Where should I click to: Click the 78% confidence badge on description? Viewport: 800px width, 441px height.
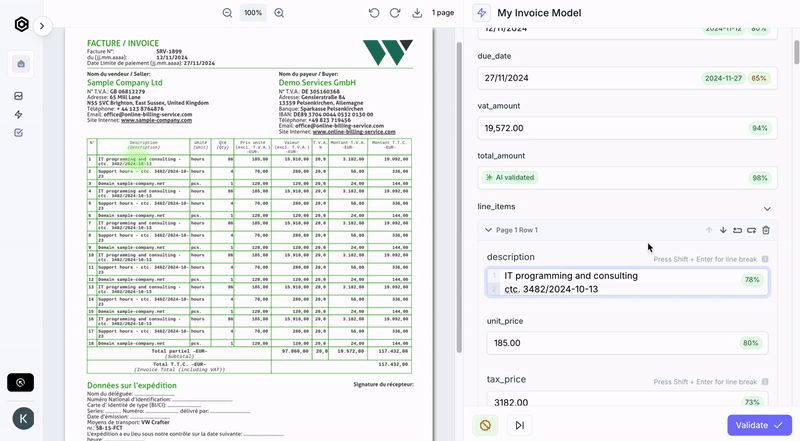click(x=752, y=280)
